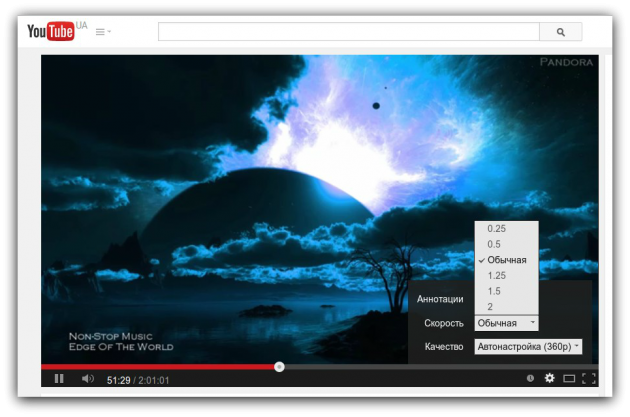Click the red progress bar scrubber handle
630x417 pixels.
279,366
